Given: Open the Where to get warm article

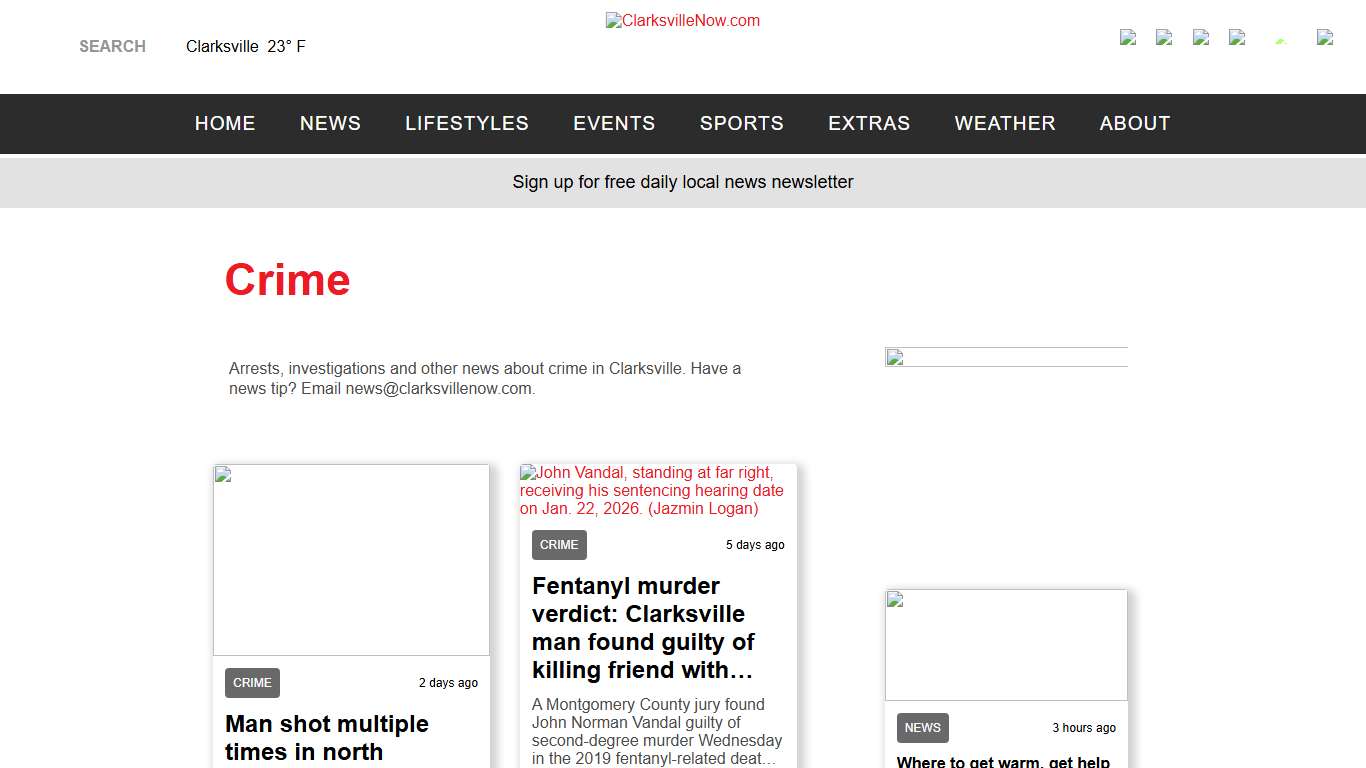Looking at the screenshot, I should point(1003,761).
